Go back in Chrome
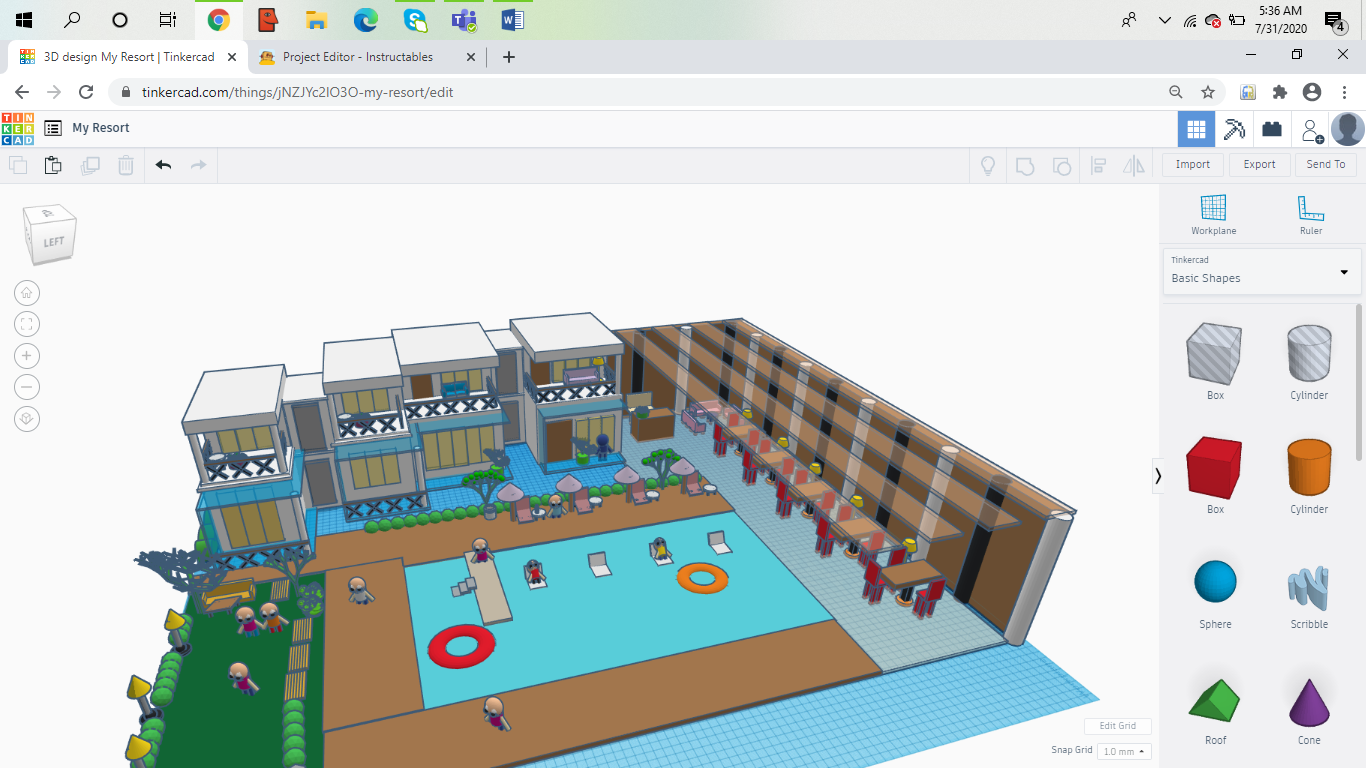The height and width of the screenshot is (768, 1366). click(x=22, y=92)
